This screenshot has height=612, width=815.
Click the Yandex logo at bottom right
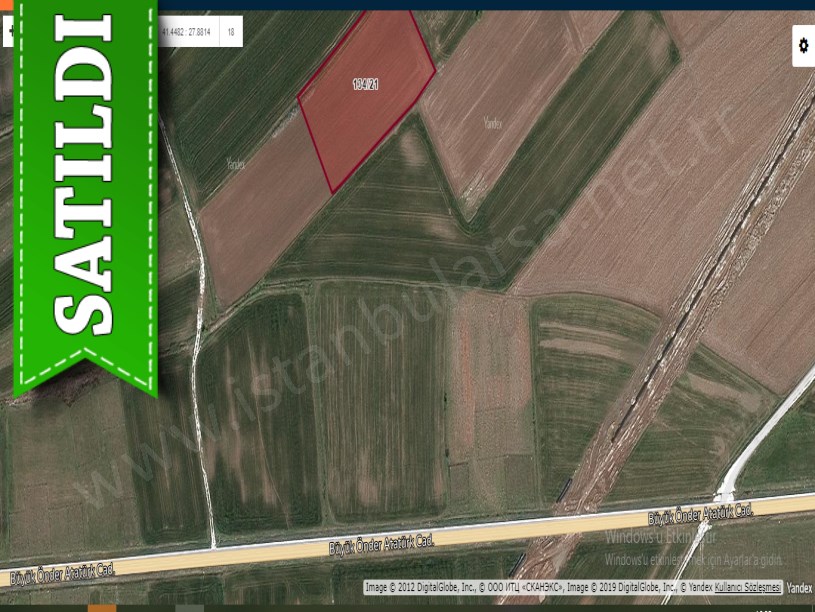pyautogui.click(x=799, y=587)
